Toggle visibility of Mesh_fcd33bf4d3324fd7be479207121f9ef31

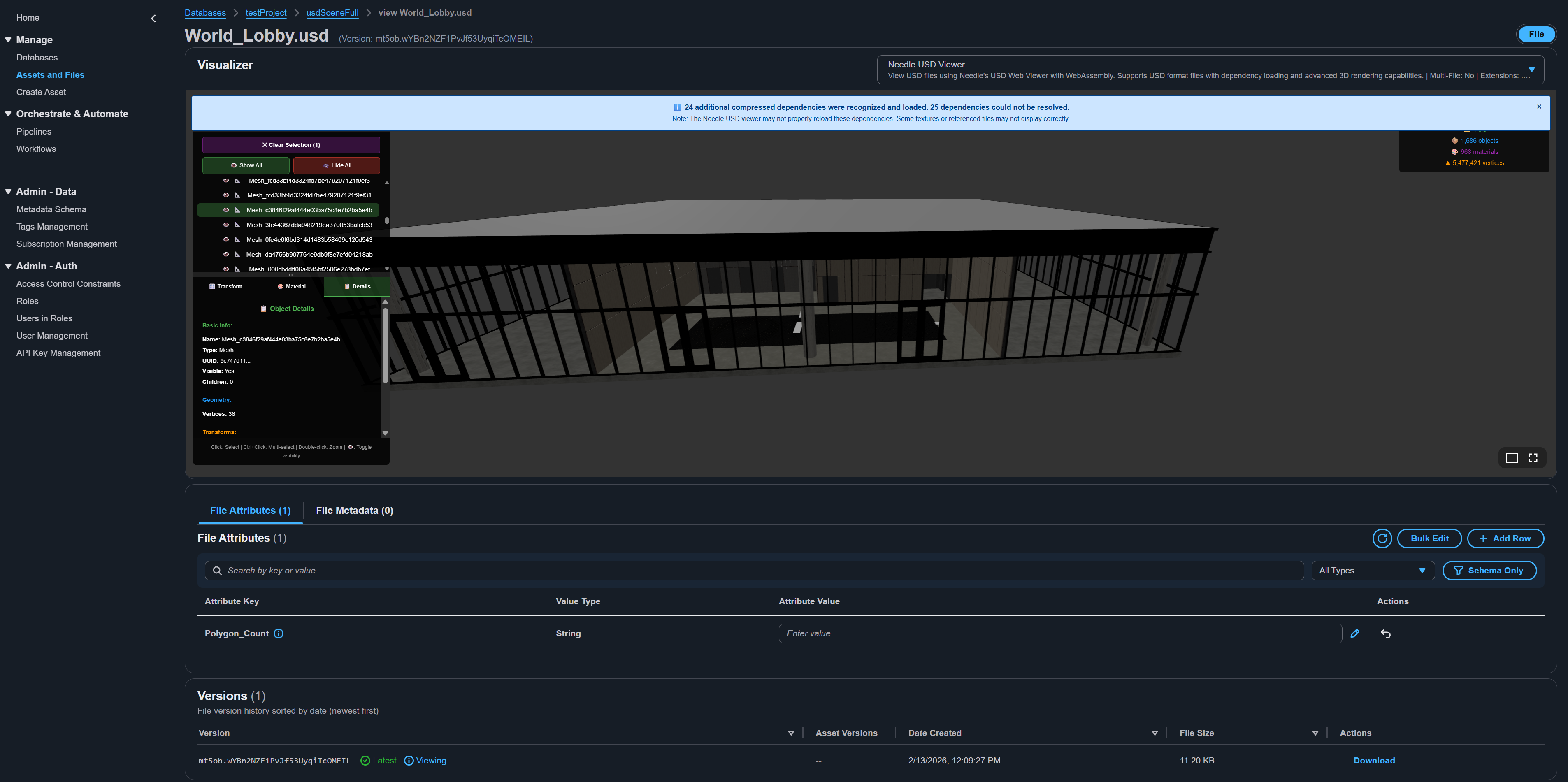[226, 195]
